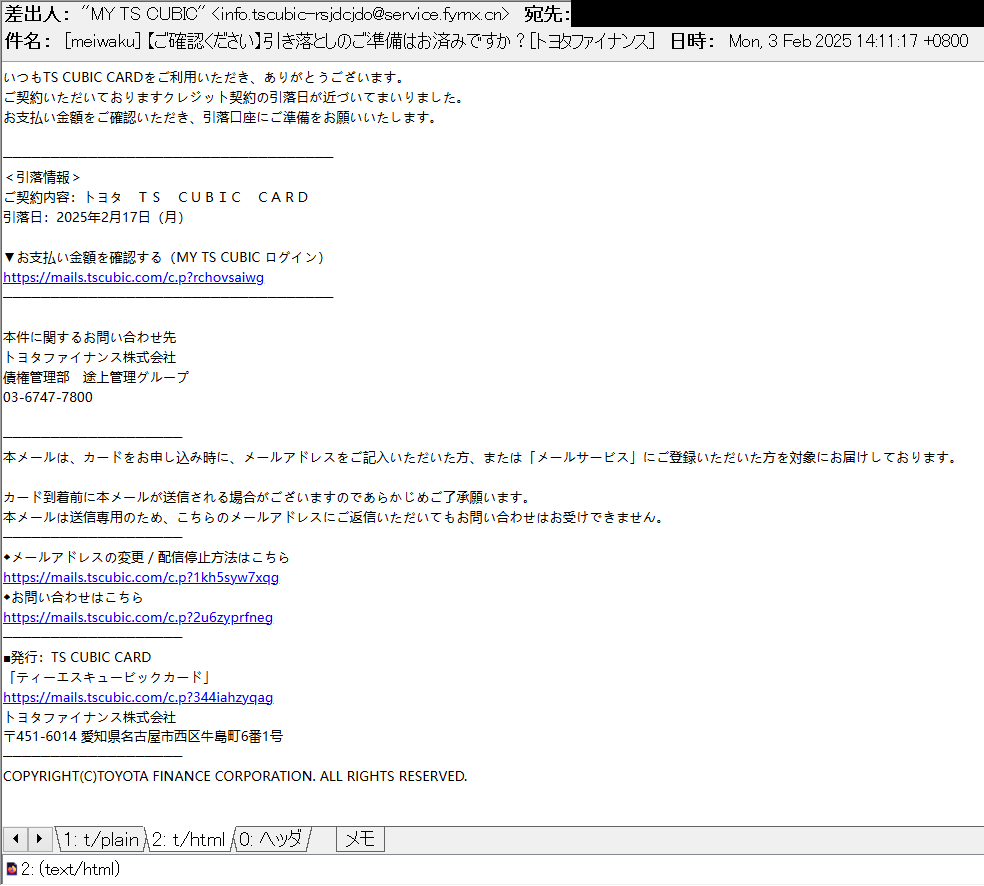
Task: Click the phone number 03-6747-7800
Action: [x=48, y=397]
